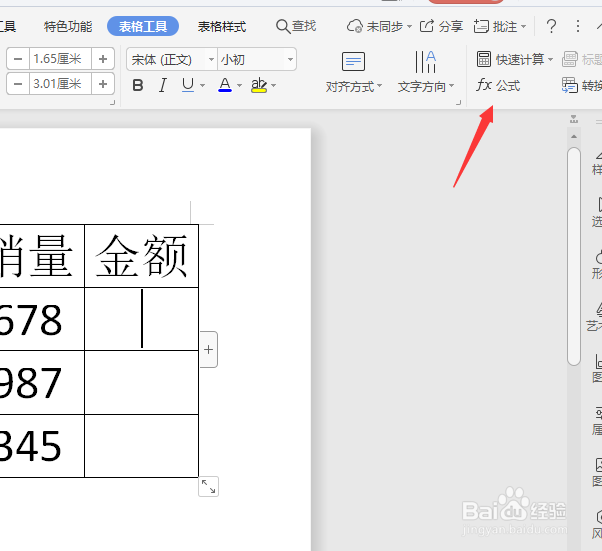Open the help question mark icon
The image size is (602, 551).
551,26
